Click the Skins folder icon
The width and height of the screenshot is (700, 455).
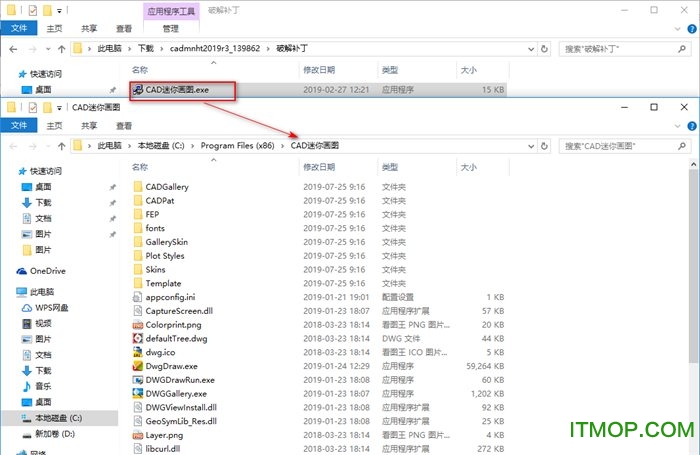tap(138, 270)
